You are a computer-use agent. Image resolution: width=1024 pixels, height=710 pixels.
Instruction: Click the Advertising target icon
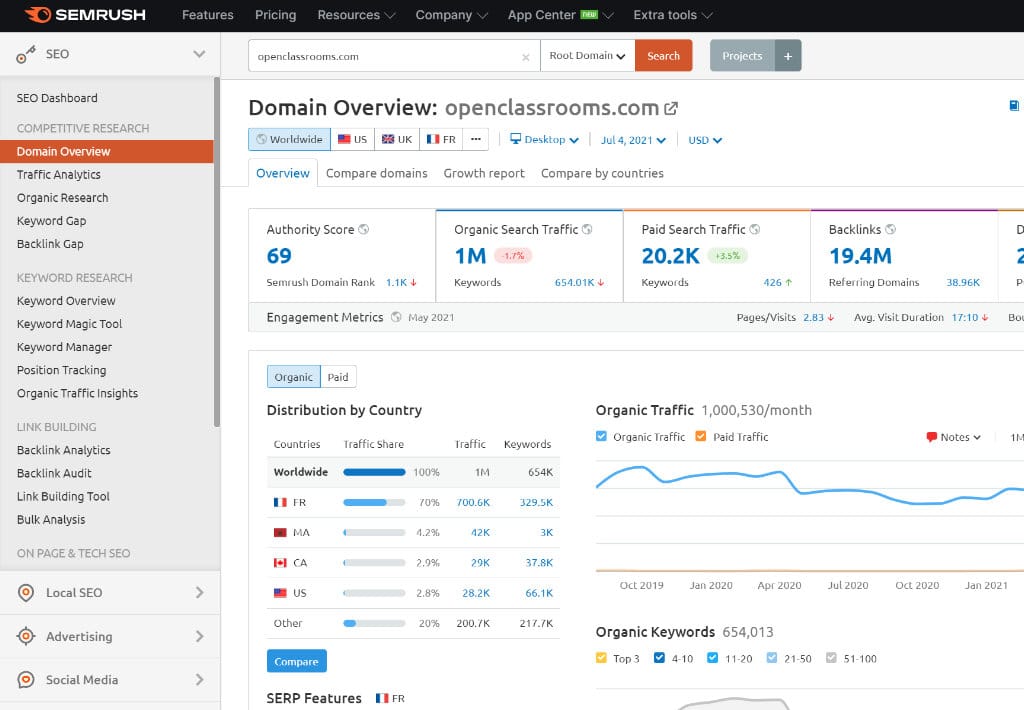pyautogui.click(x=25, y=636)
